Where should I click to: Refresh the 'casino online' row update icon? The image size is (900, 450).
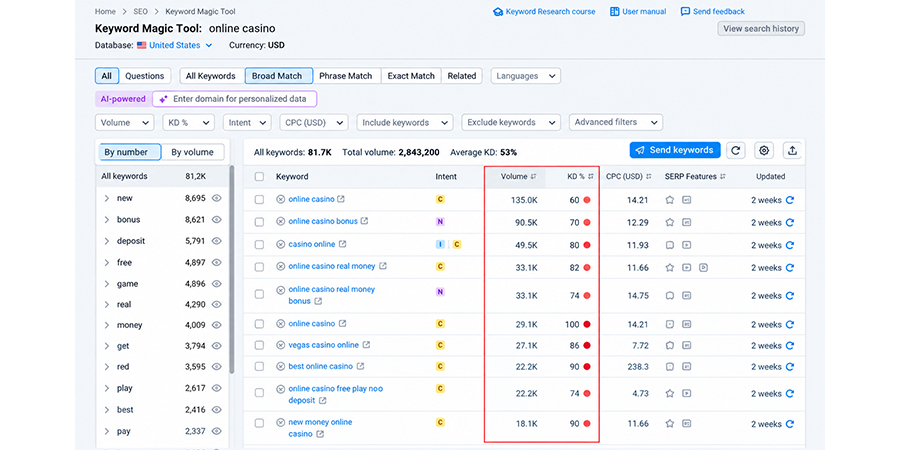coord(790,245)
